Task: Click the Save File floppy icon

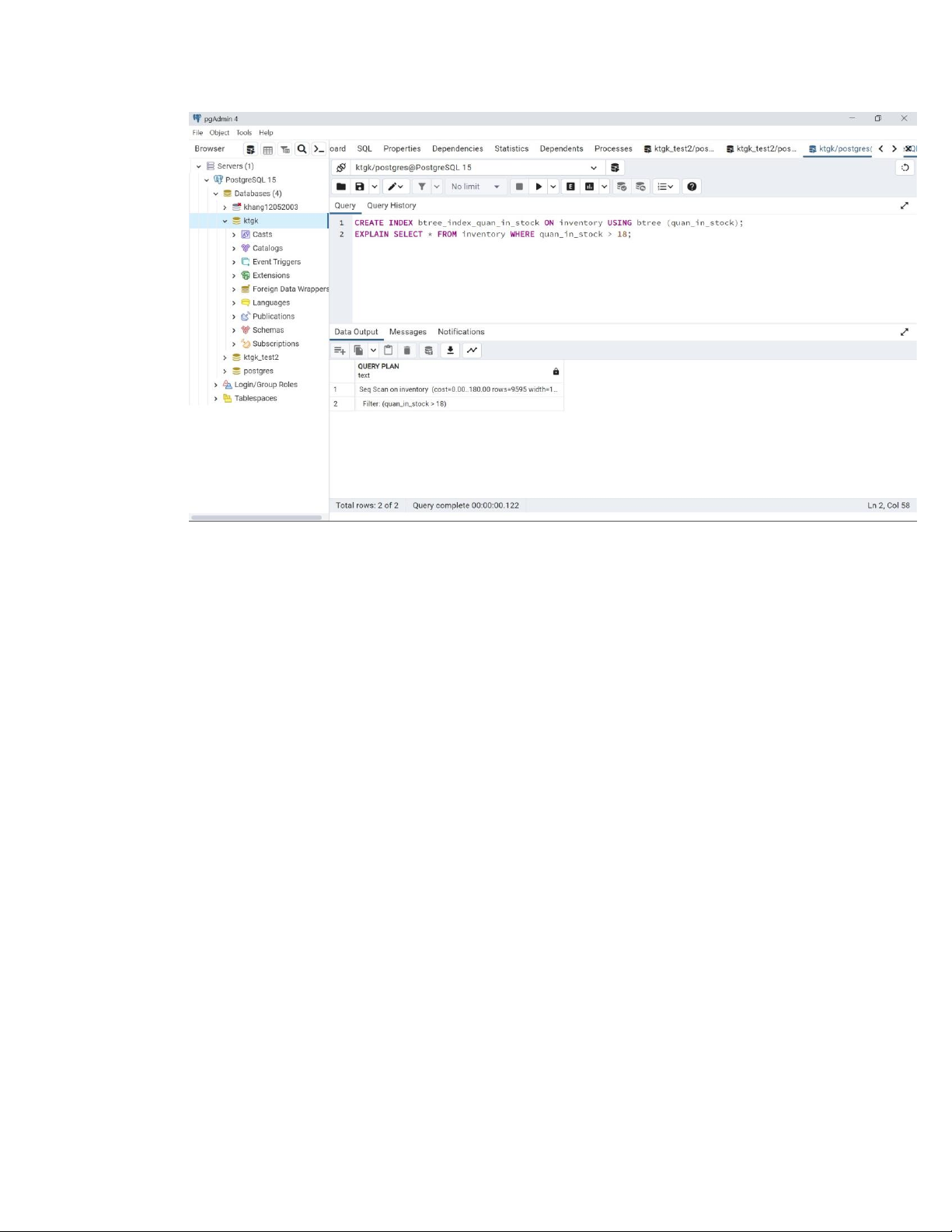Action: point(359,187)
